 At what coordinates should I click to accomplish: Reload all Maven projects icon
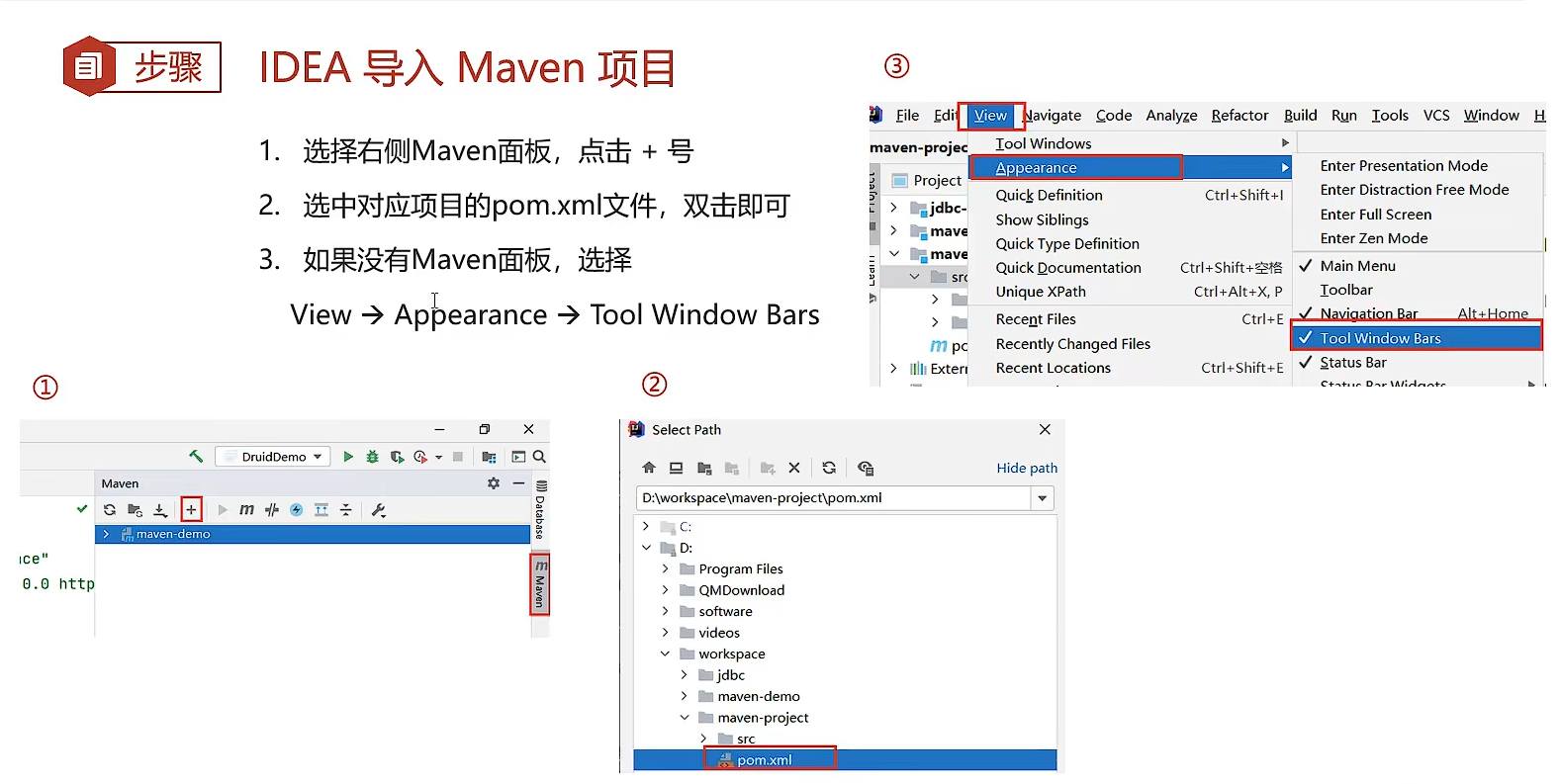point(110,510)
